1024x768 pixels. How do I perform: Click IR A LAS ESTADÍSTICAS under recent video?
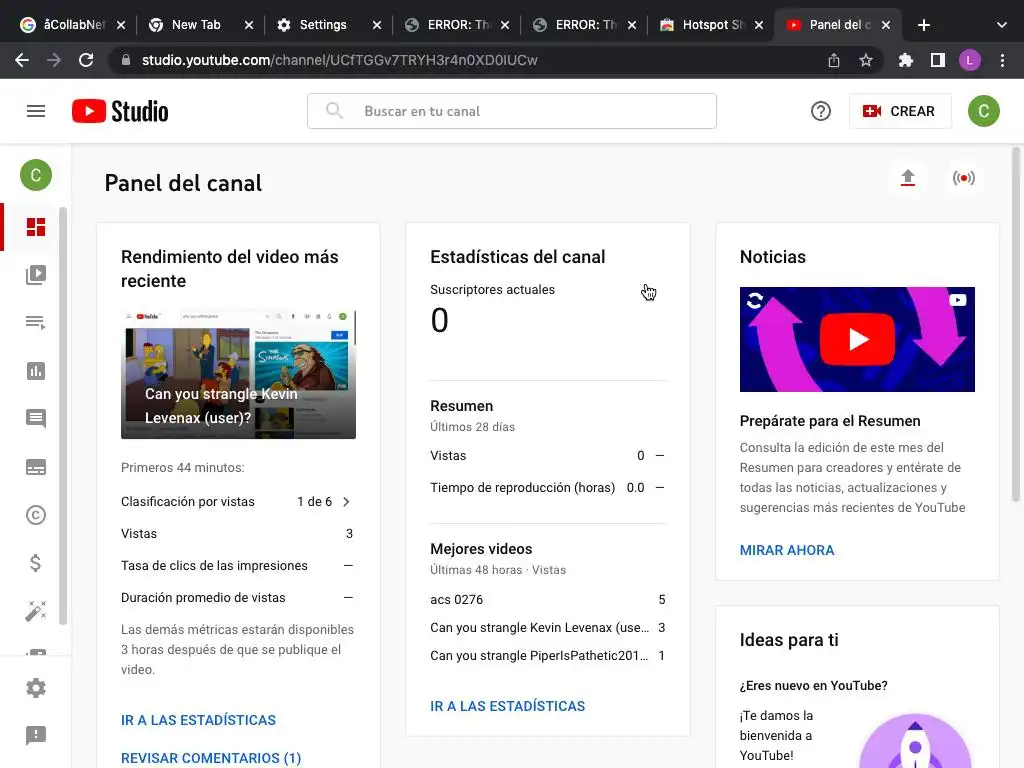(199, 720)
